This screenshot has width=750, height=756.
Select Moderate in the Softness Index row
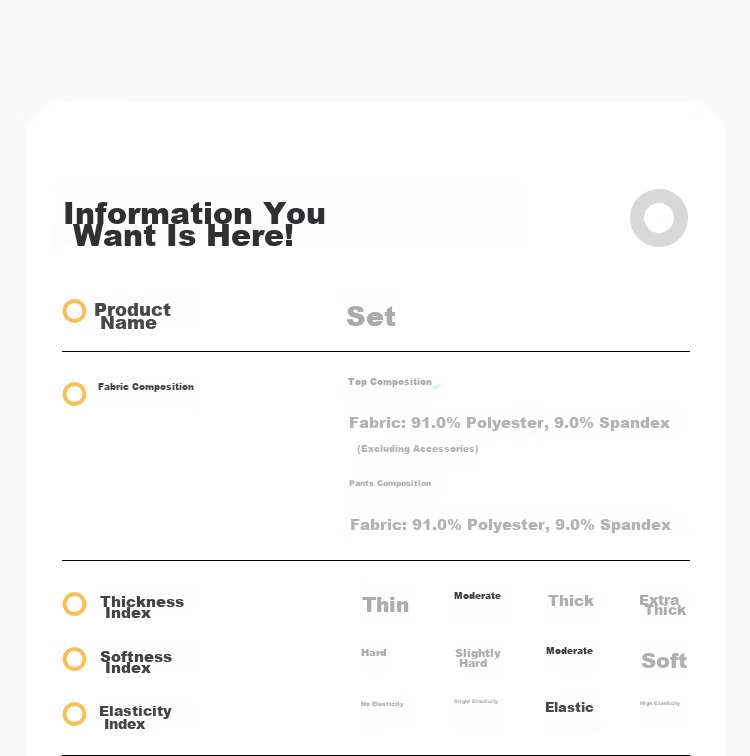(x=569, y=651)
